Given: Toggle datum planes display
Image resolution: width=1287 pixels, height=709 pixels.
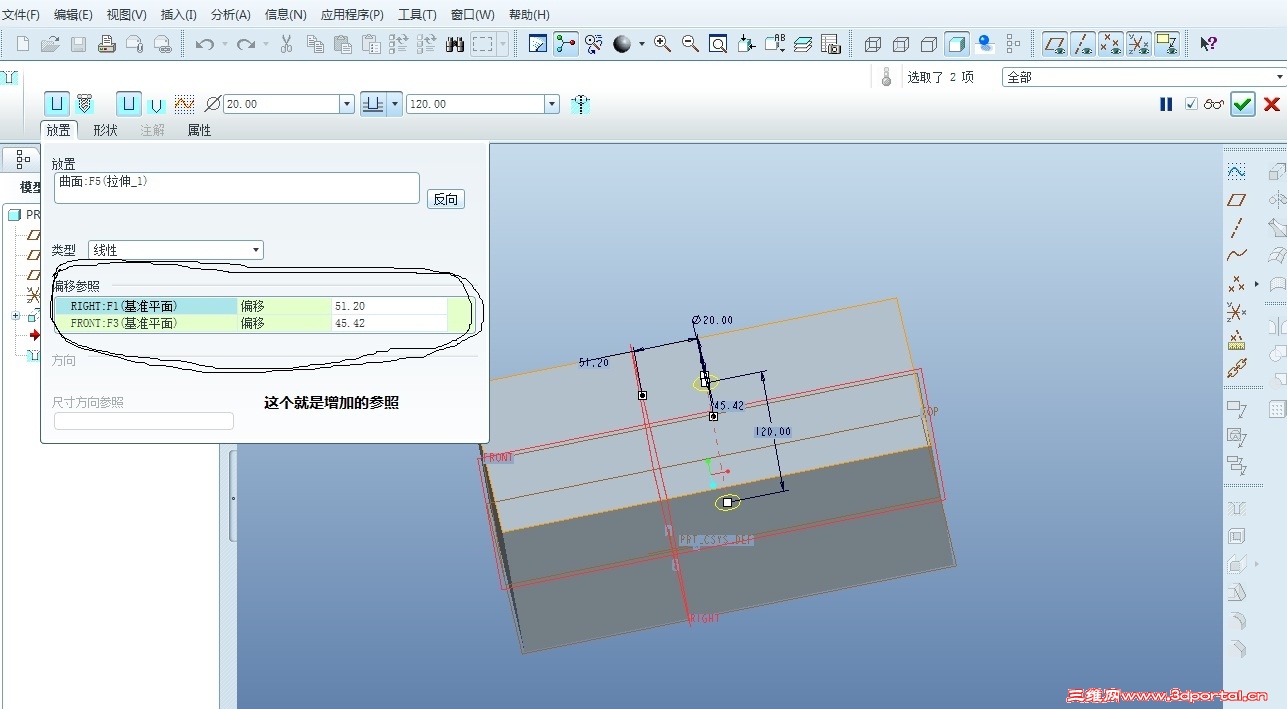Looking at the screenshot, I should point(1054,44).
